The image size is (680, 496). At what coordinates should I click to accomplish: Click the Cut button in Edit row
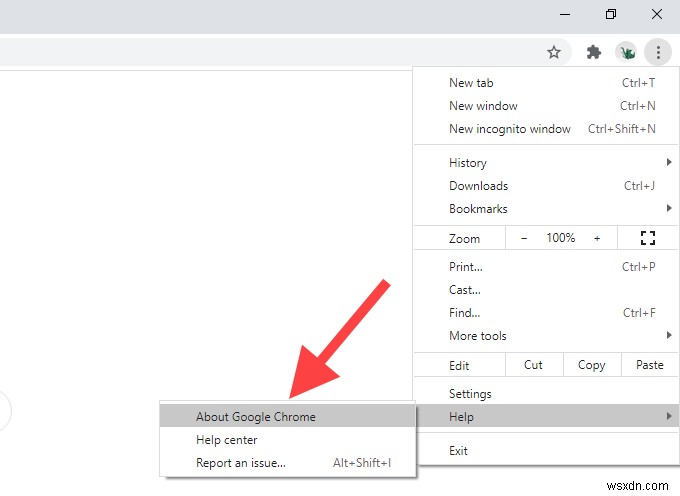tap(533, 365)
